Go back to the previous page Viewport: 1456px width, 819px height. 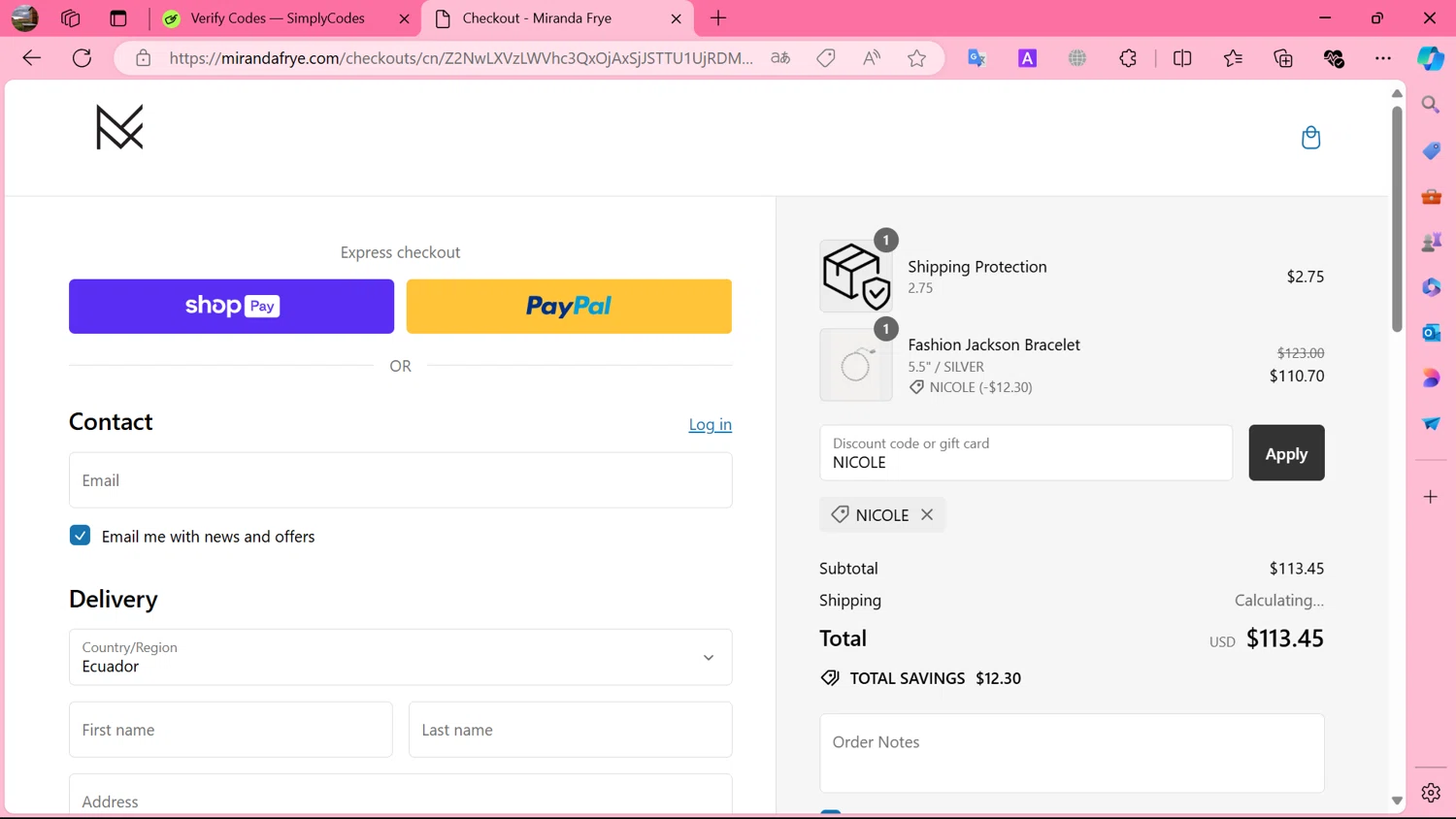31,58
